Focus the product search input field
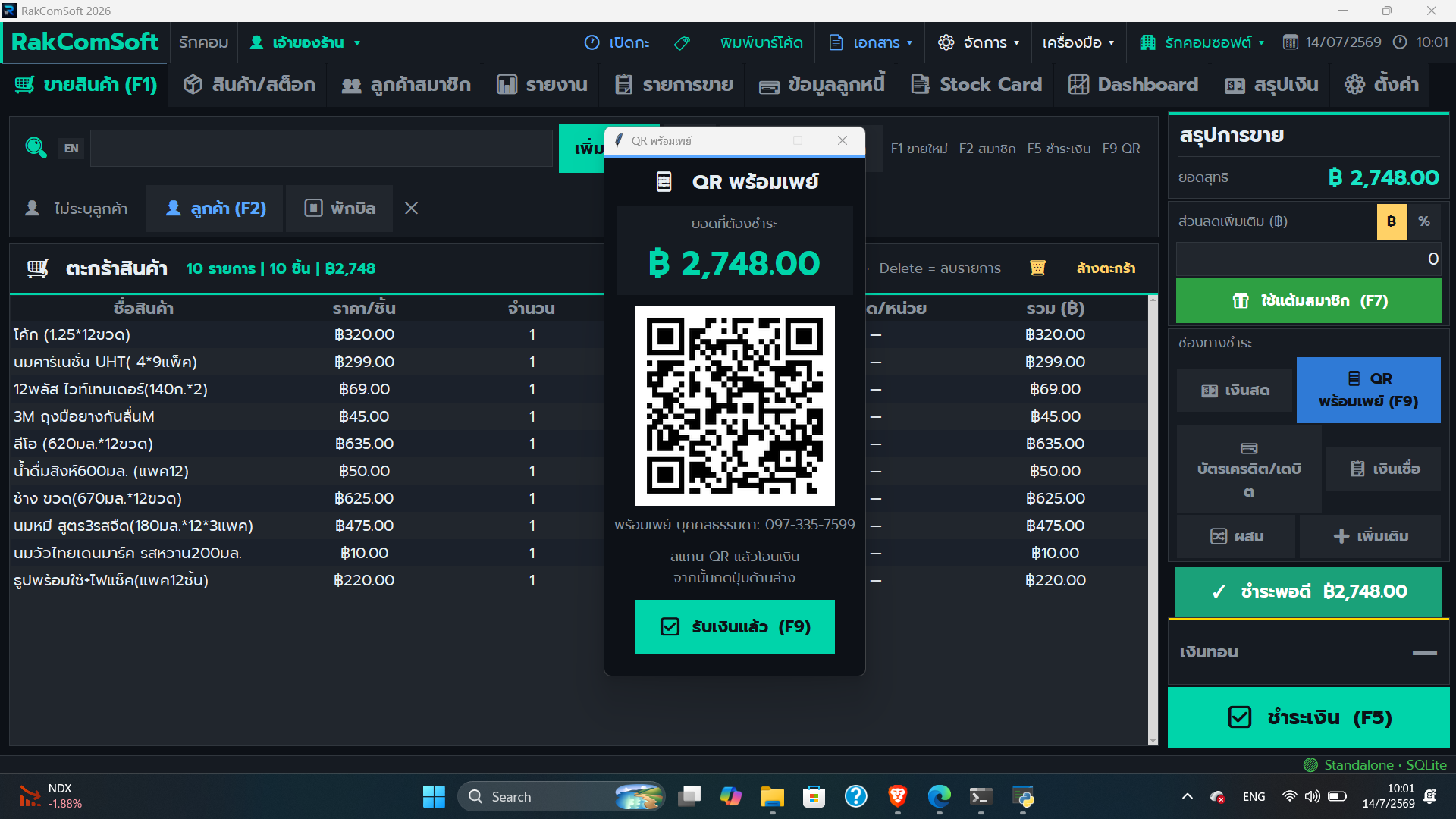1456x819 pixels. [x=321, y=148]
